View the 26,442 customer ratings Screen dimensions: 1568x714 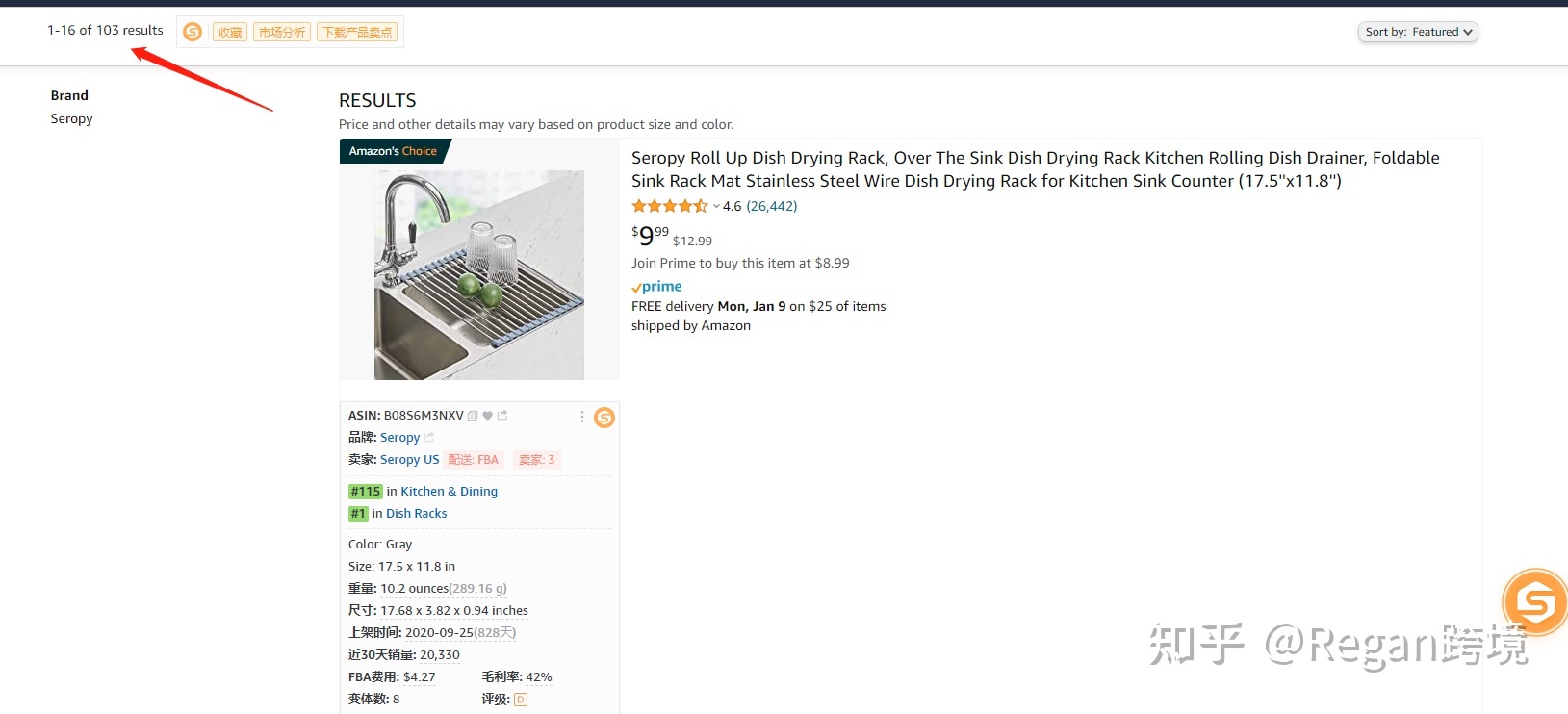[772, 206]
